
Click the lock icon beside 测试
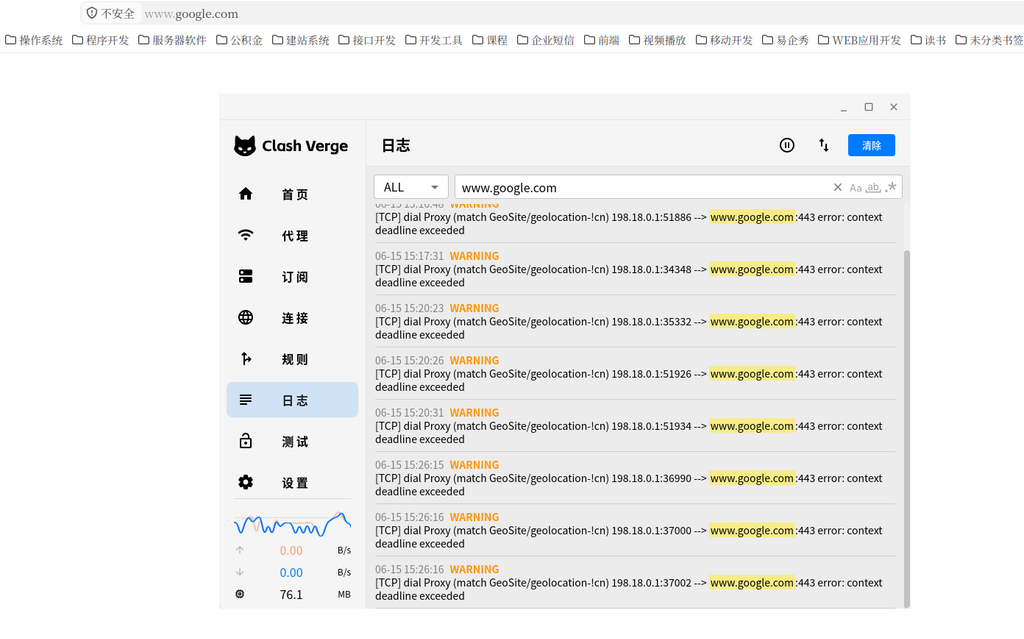pyautogui.click(x=246, y=440)
